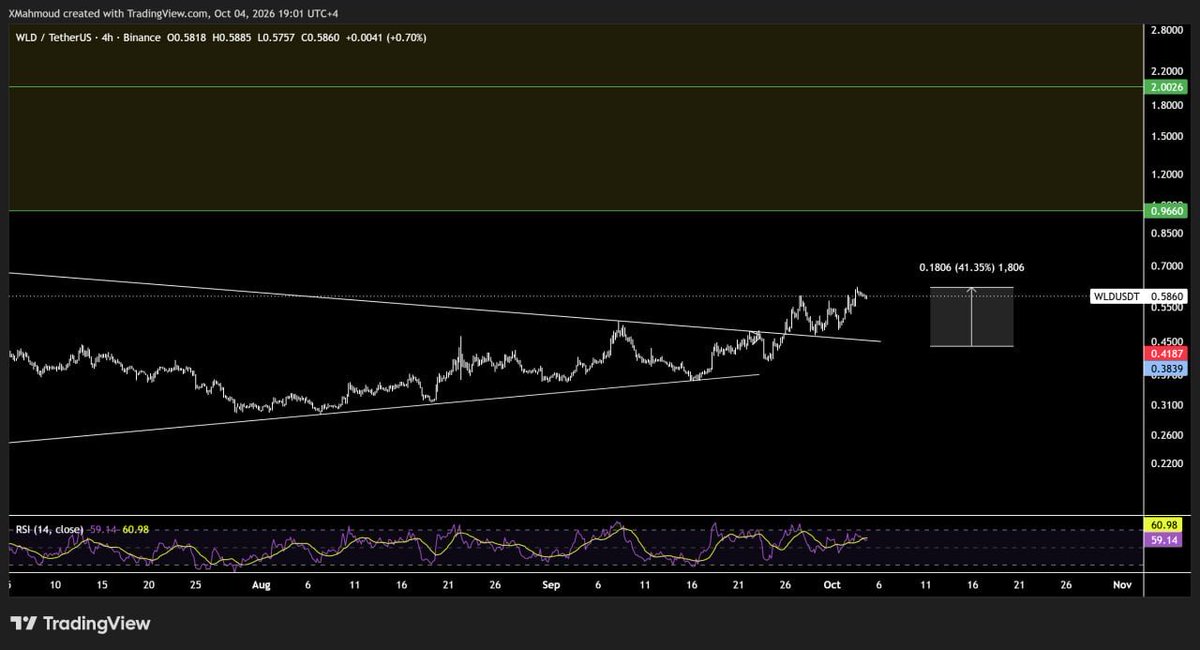
Task: Click the Aug label on time axis
Action: [259, 583]
